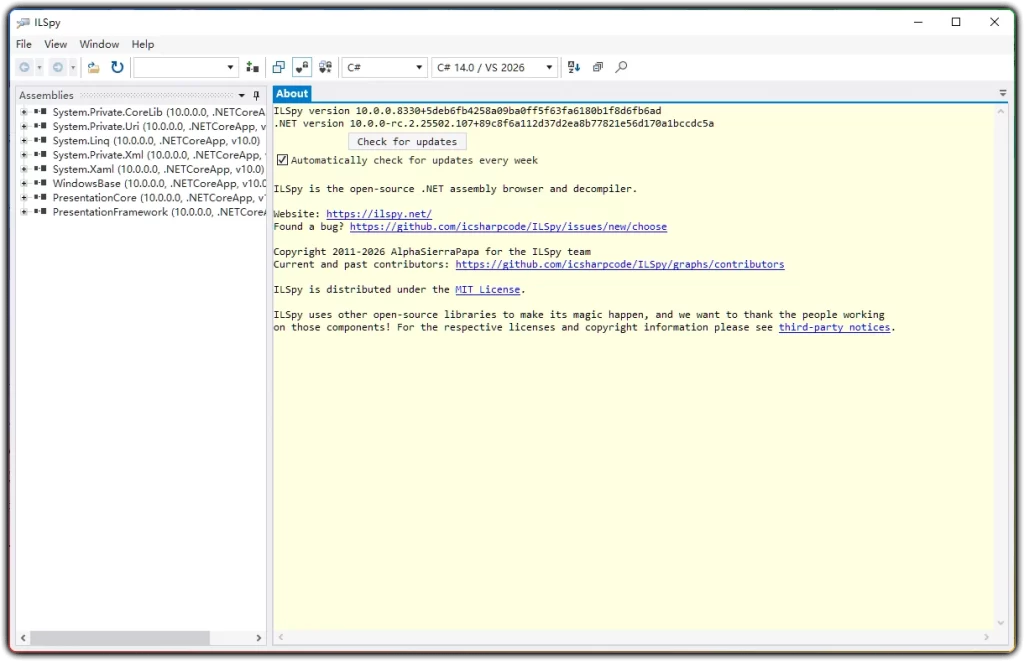Open the C# 14.0 / VS 2026 version dropdown
This screenshot has width=1024, height=661.
pos(494,67)
